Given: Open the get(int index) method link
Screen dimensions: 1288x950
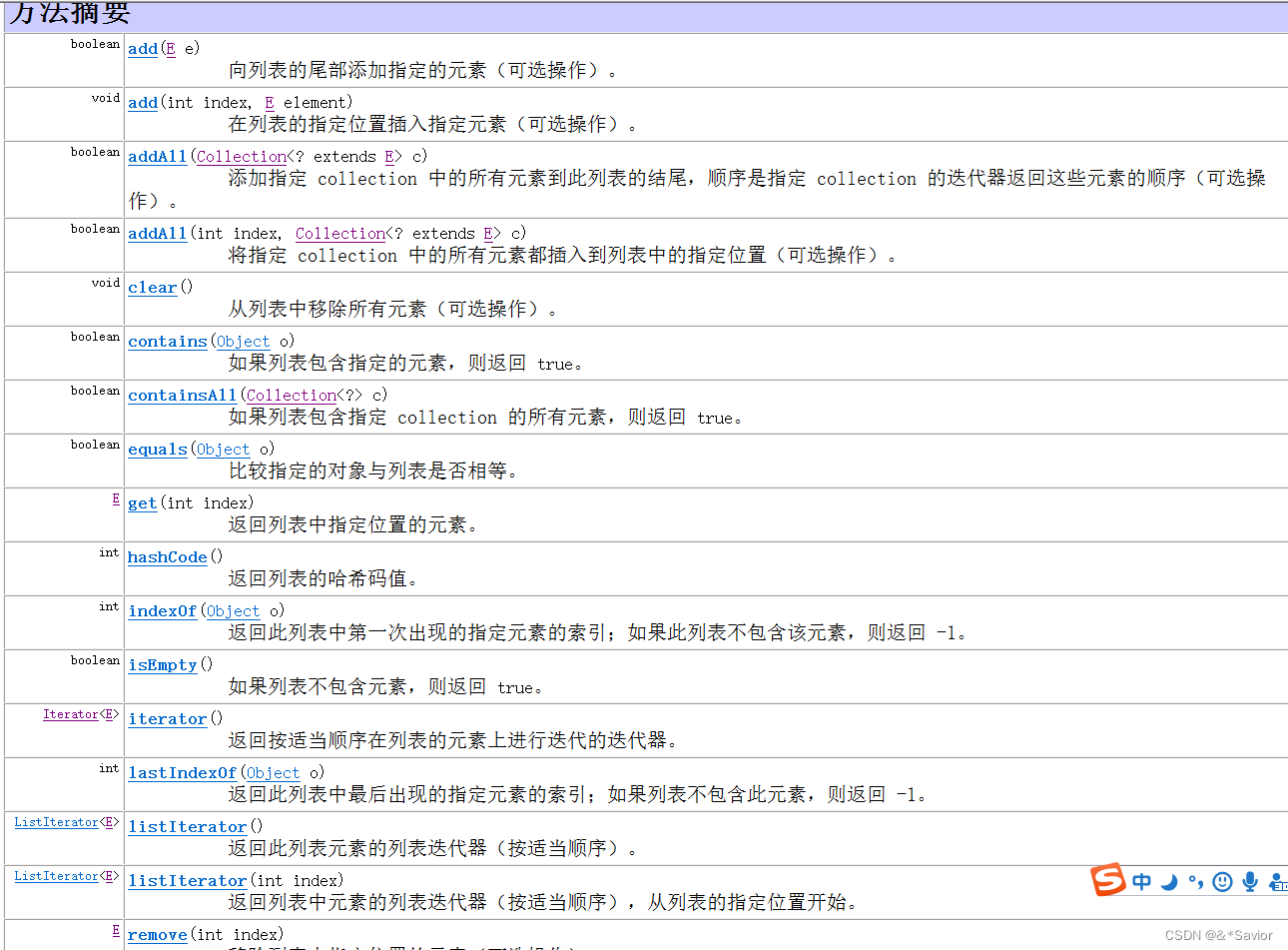Looking at the screenshot, I should (x=143, y=502).
